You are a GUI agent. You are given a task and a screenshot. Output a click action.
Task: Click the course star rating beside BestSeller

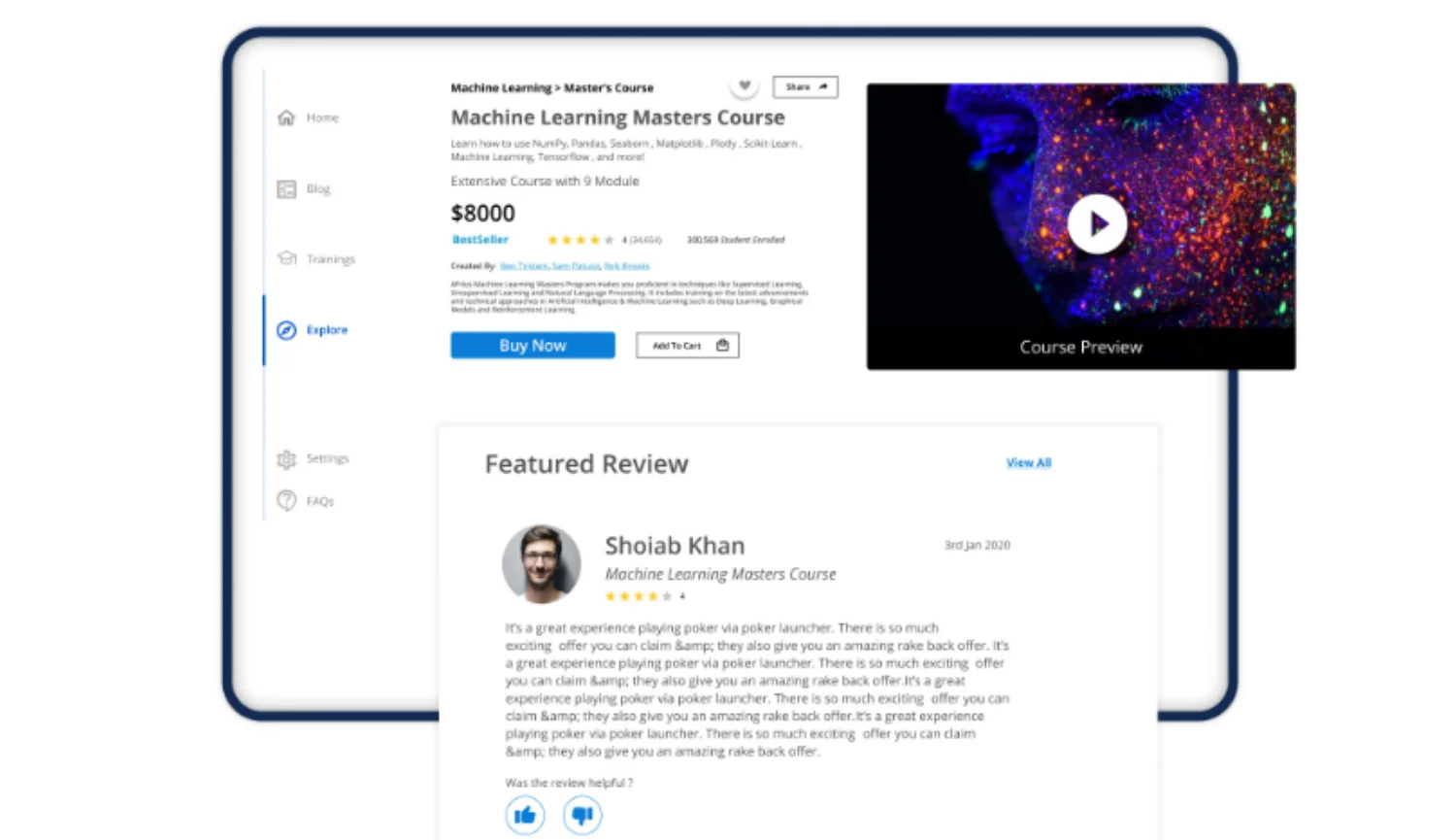[580, 240]
